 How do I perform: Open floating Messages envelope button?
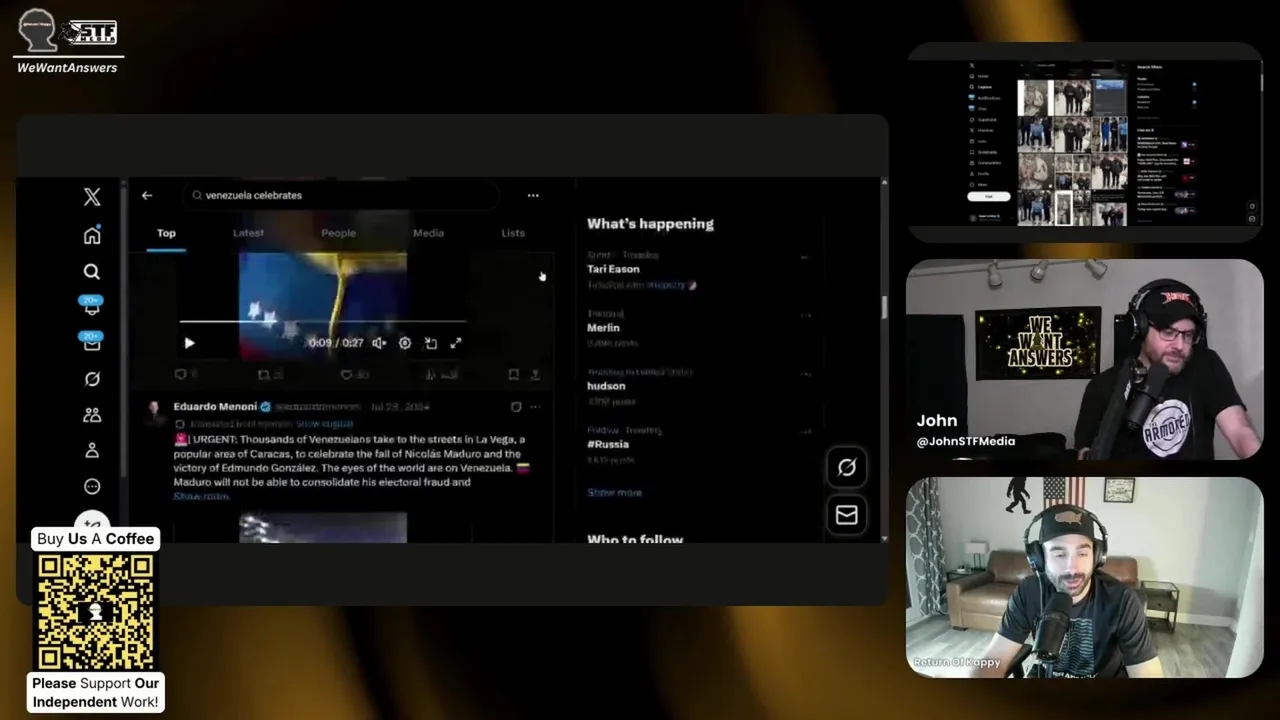(847, 515)
